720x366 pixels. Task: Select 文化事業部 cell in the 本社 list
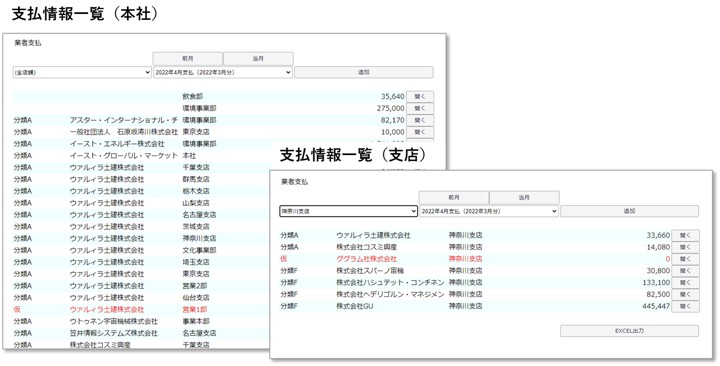click(199, 251)
